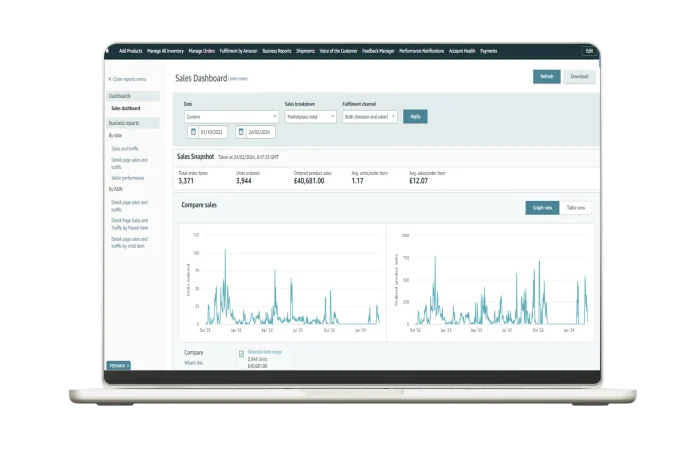
Task: Click the Feedback tab at bottom left
Action: point(118,365)
